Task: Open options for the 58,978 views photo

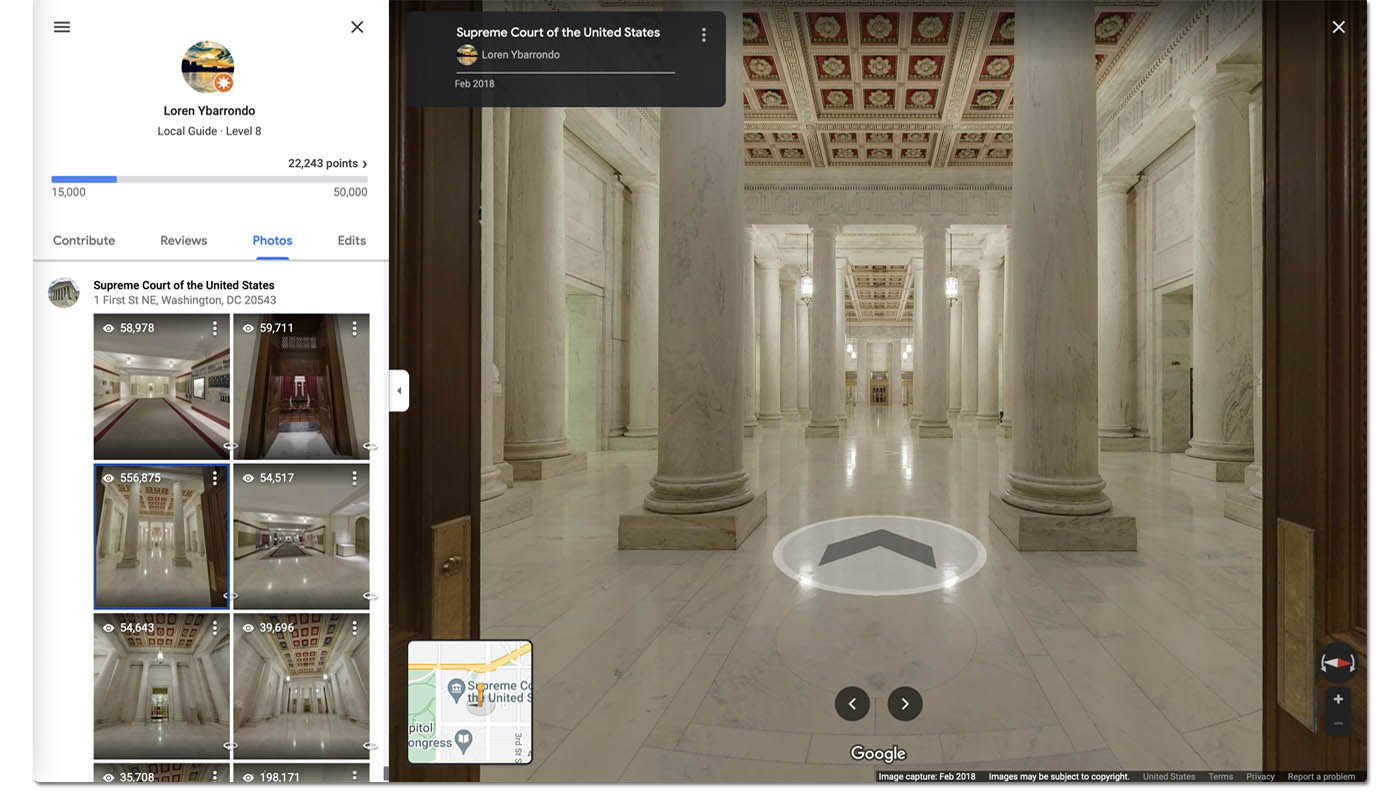Action: pyautogui.click(x=214, y=328)
